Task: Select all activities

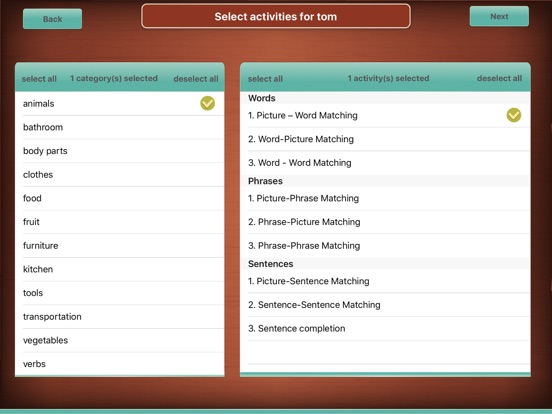Action: [x=265, y=79]
